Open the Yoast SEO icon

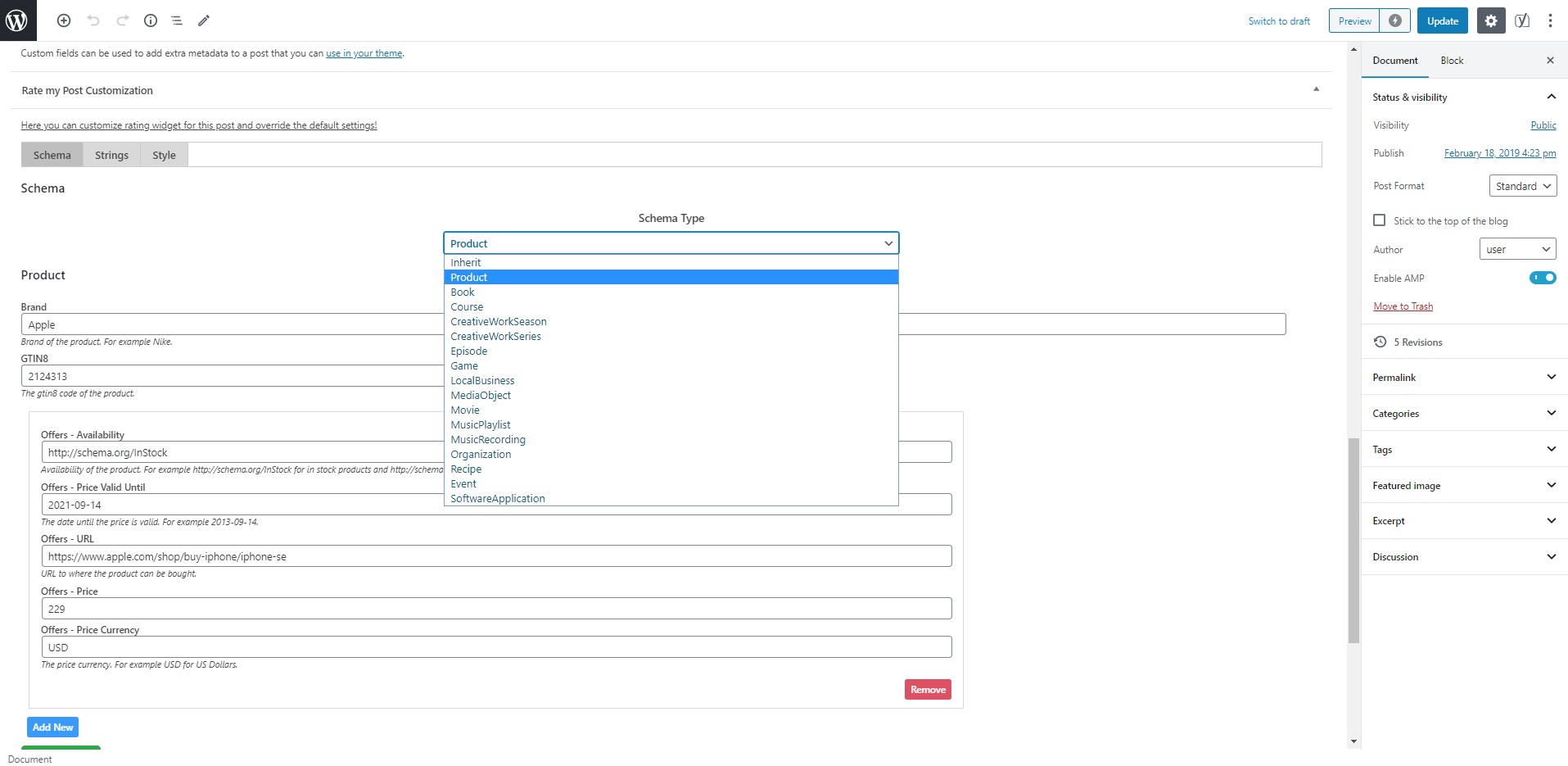coord(1522,21)
